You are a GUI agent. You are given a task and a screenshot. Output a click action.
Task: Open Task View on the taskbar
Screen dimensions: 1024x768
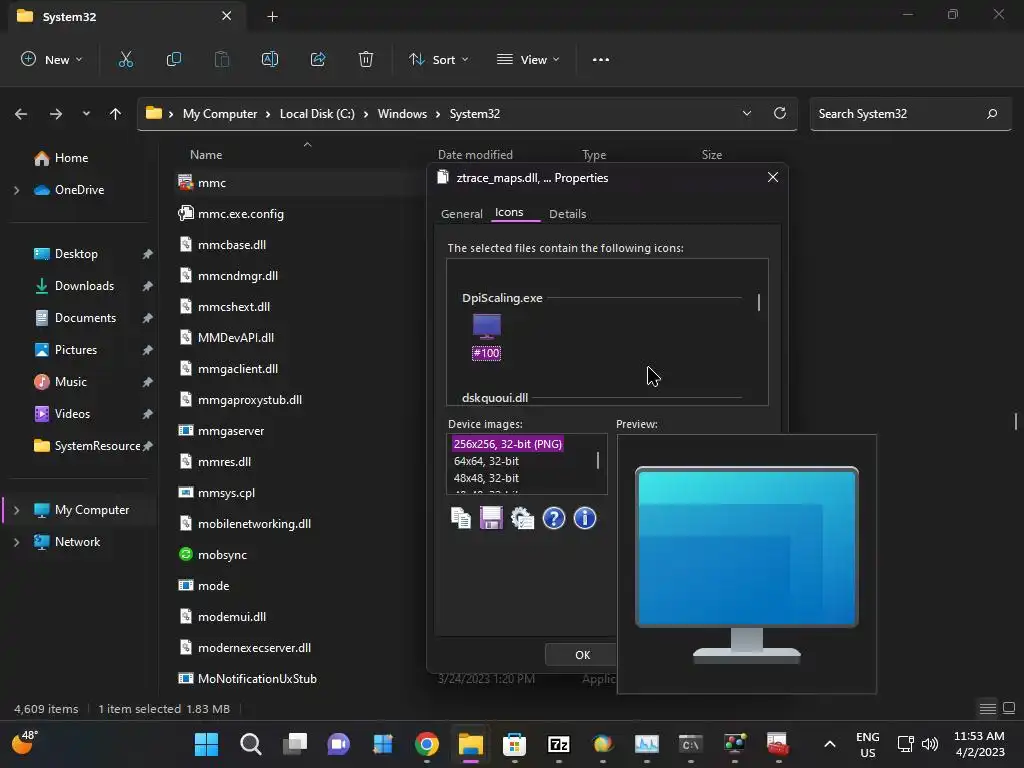295,744
